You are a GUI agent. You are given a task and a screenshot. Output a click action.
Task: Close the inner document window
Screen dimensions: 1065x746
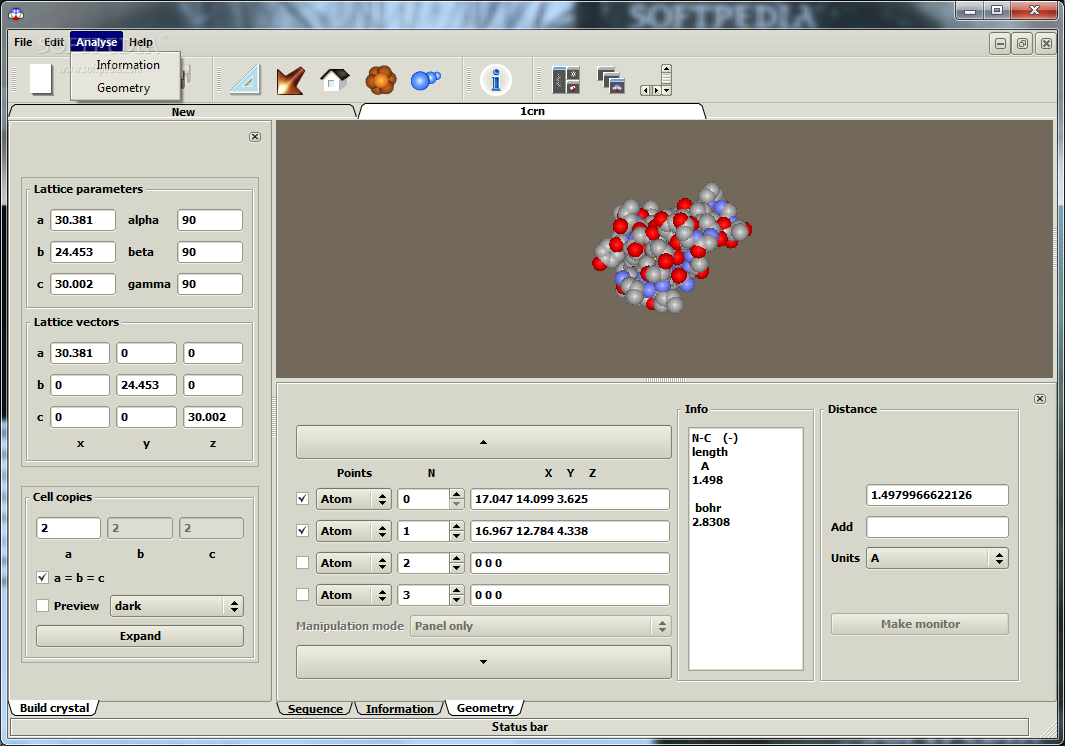pyautogui.click(x=1046, y=44)
